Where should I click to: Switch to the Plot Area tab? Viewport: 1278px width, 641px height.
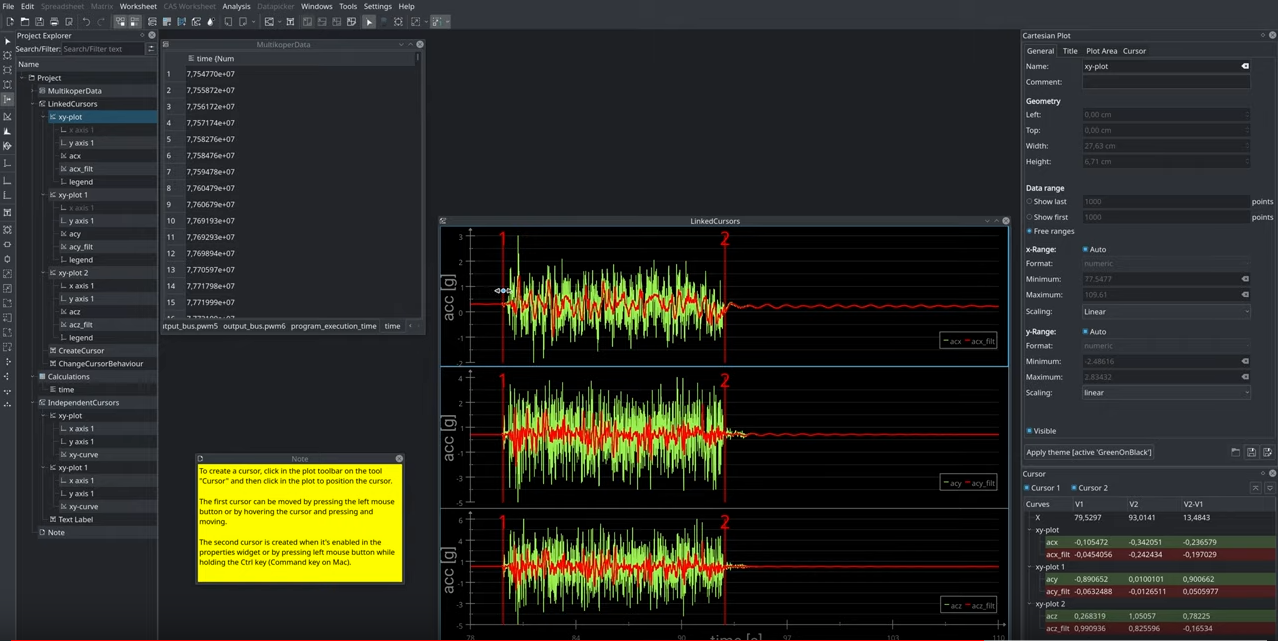tap(1101, 51)
